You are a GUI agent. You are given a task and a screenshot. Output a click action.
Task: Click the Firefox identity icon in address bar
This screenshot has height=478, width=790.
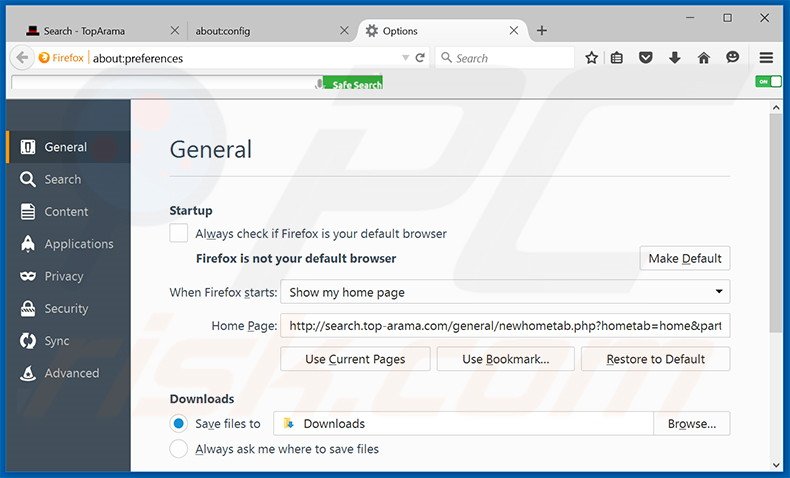click(44, 58)
